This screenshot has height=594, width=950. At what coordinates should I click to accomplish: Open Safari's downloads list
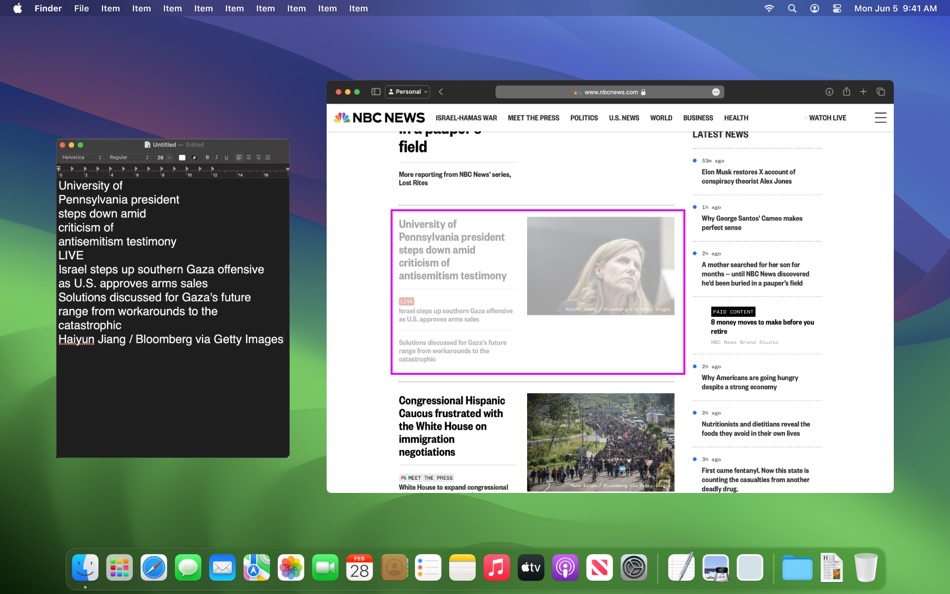(x=829, y=92)
